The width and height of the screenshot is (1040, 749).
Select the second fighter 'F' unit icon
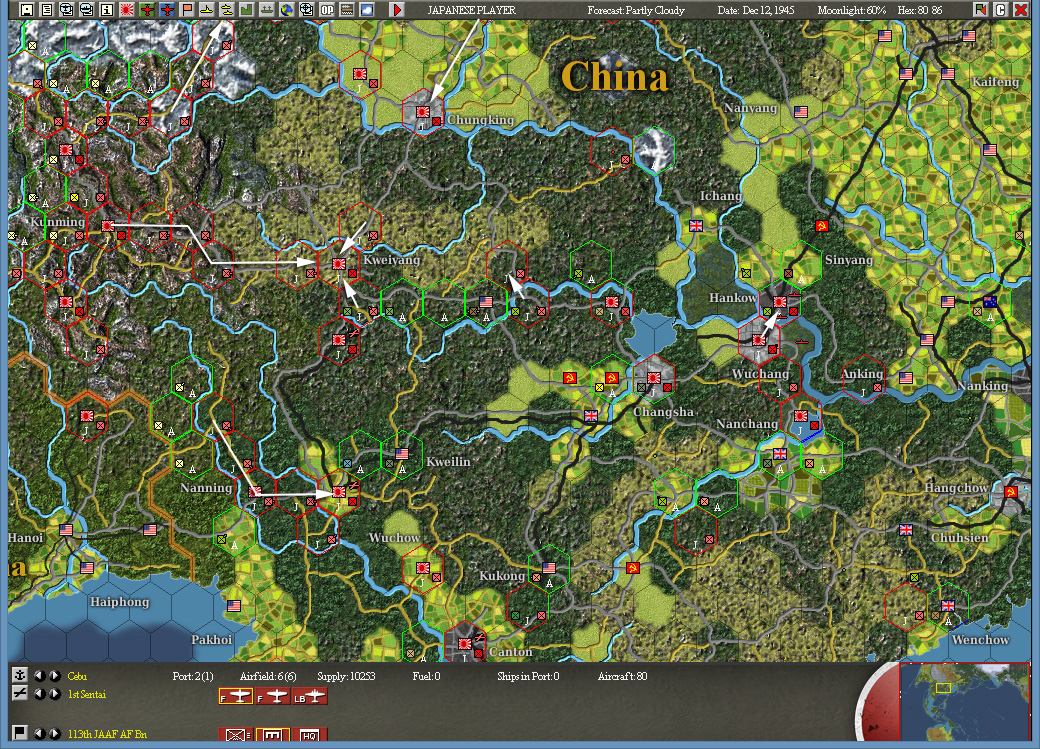273,697
